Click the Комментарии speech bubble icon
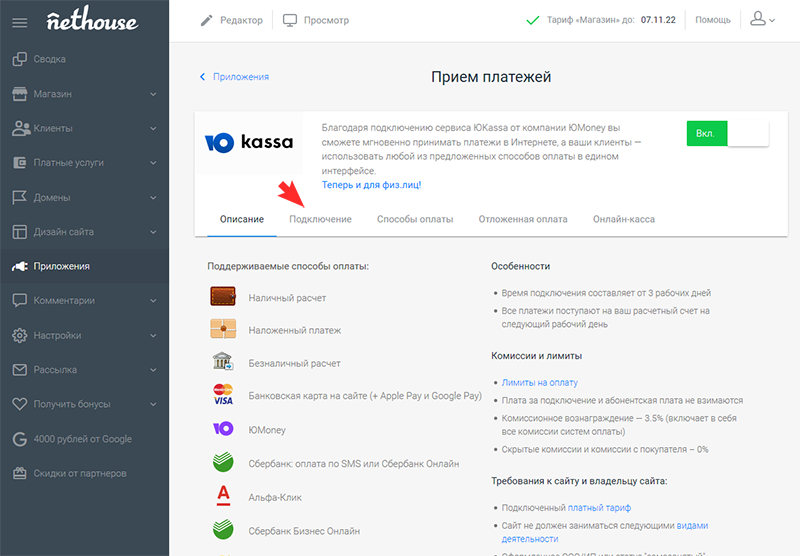The width and height of the screenshot is (800, 556). pyautogui.click(x=19, y=300)
